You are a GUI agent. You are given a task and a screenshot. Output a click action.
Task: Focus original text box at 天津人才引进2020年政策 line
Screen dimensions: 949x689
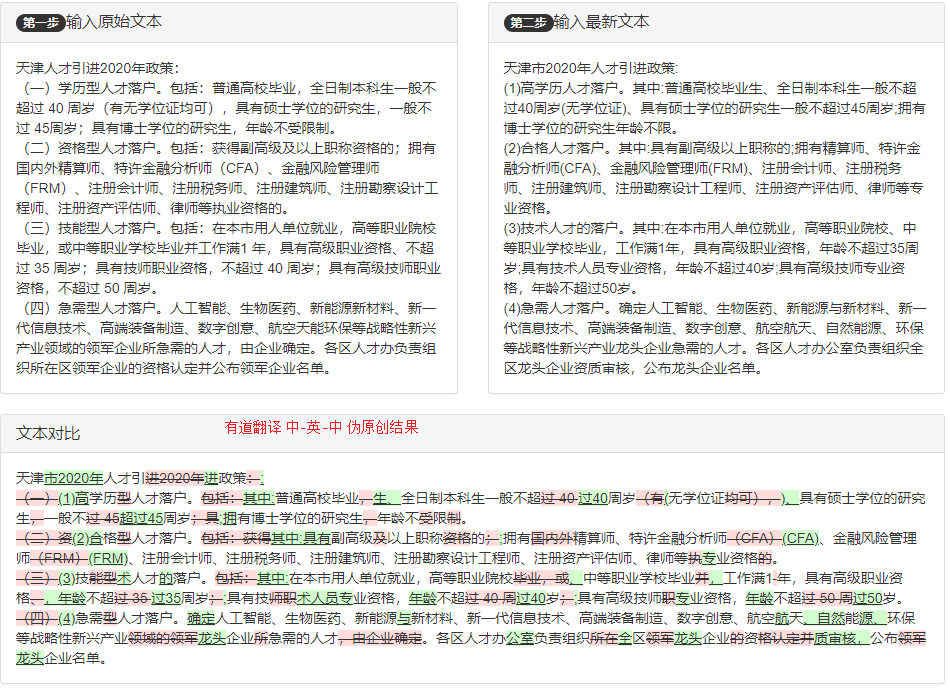click(x=97, y=68)
